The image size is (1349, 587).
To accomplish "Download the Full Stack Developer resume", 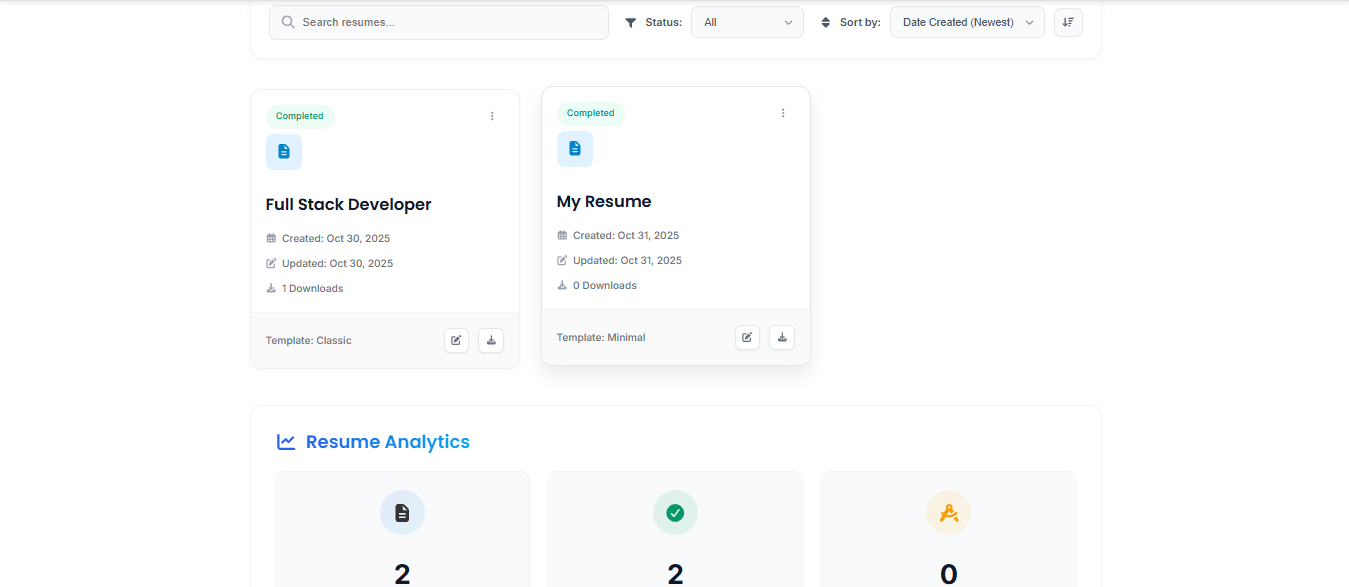I will point(491,340).
